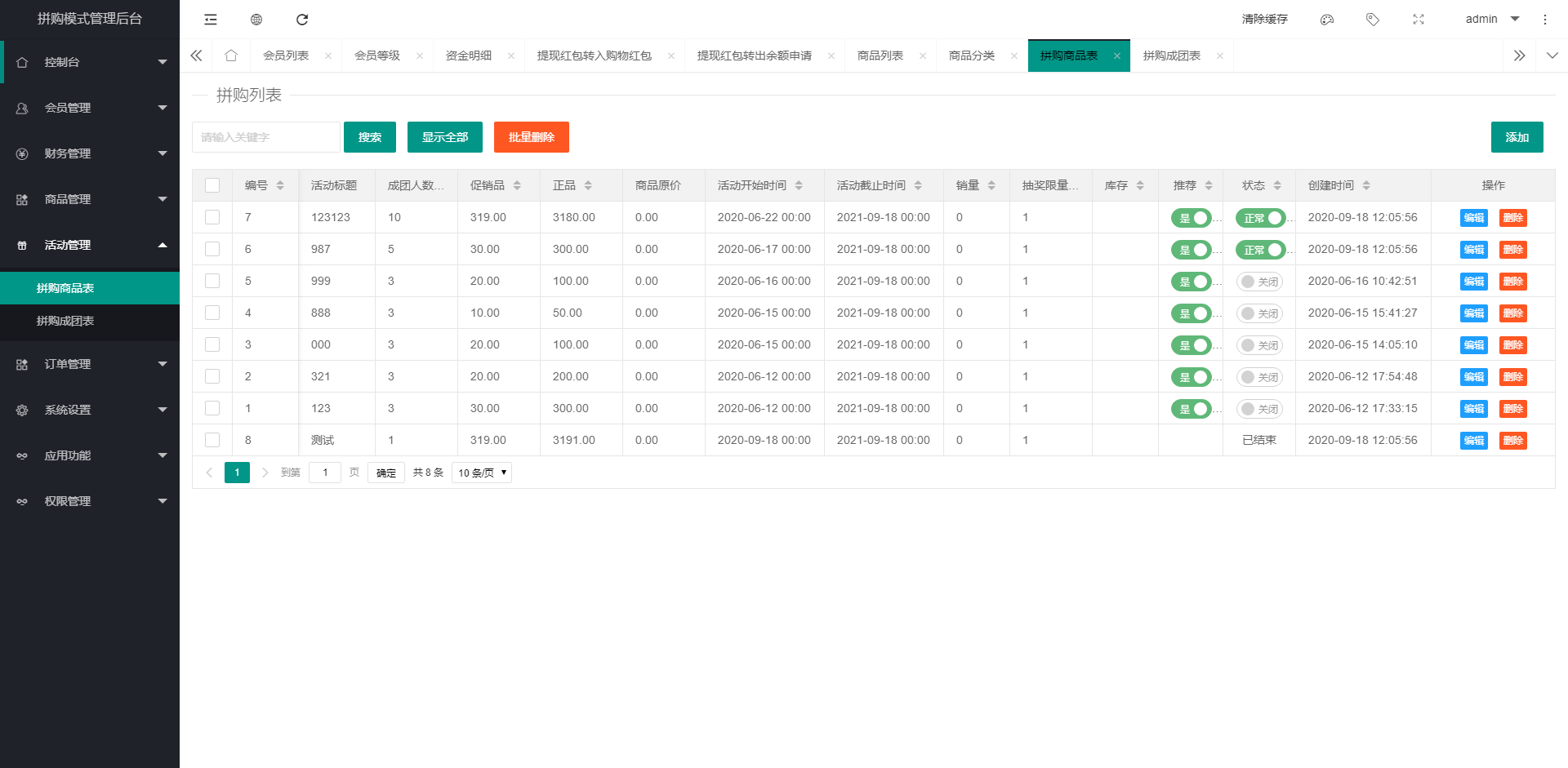Toggle the recommend switch for row 123123
The image size is (1568, 768).
[1191, 218]
